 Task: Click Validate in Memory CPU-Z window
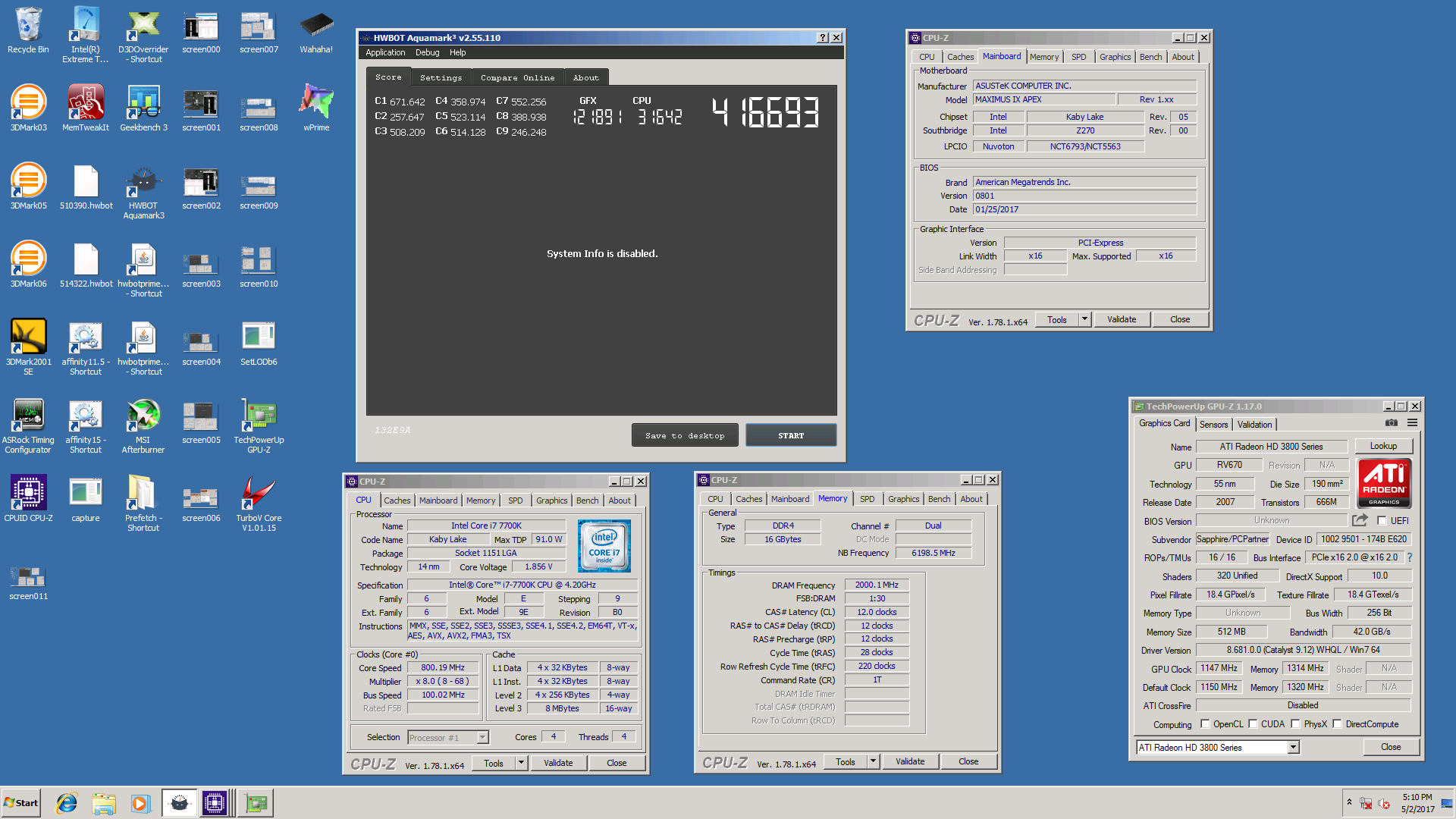(x=910, y=761)
